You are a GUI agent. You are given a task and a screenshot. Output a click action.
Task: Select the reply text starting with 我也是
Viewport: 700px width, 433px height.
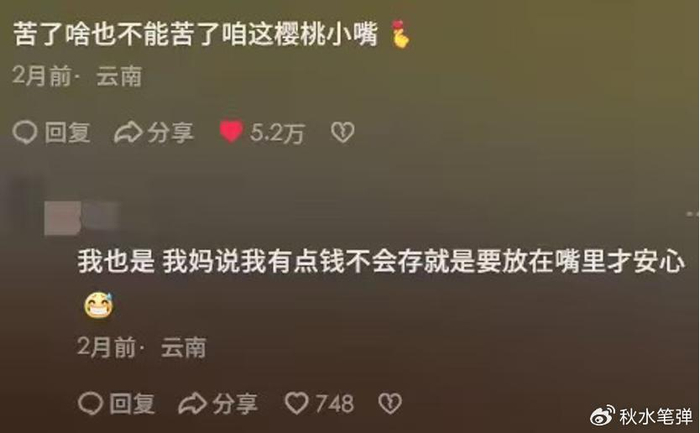tap(381, 261)
